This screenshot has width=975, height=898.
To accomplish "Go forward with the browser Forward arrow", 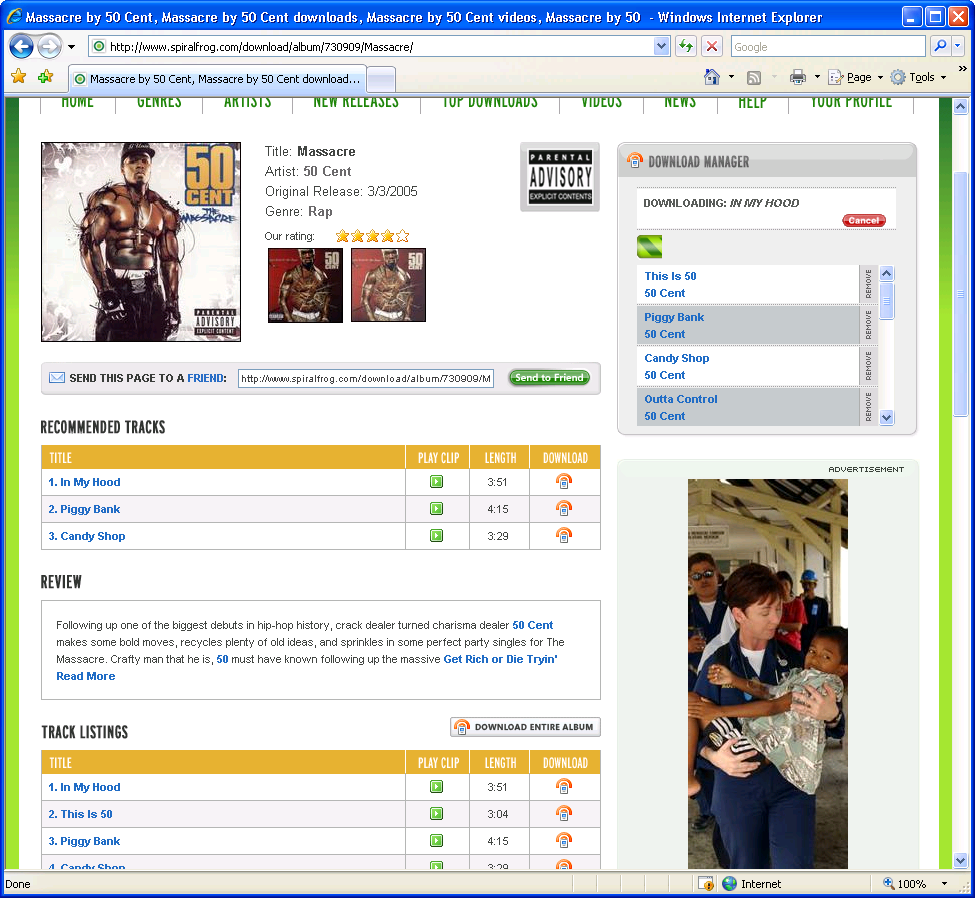I will point(49,47).
